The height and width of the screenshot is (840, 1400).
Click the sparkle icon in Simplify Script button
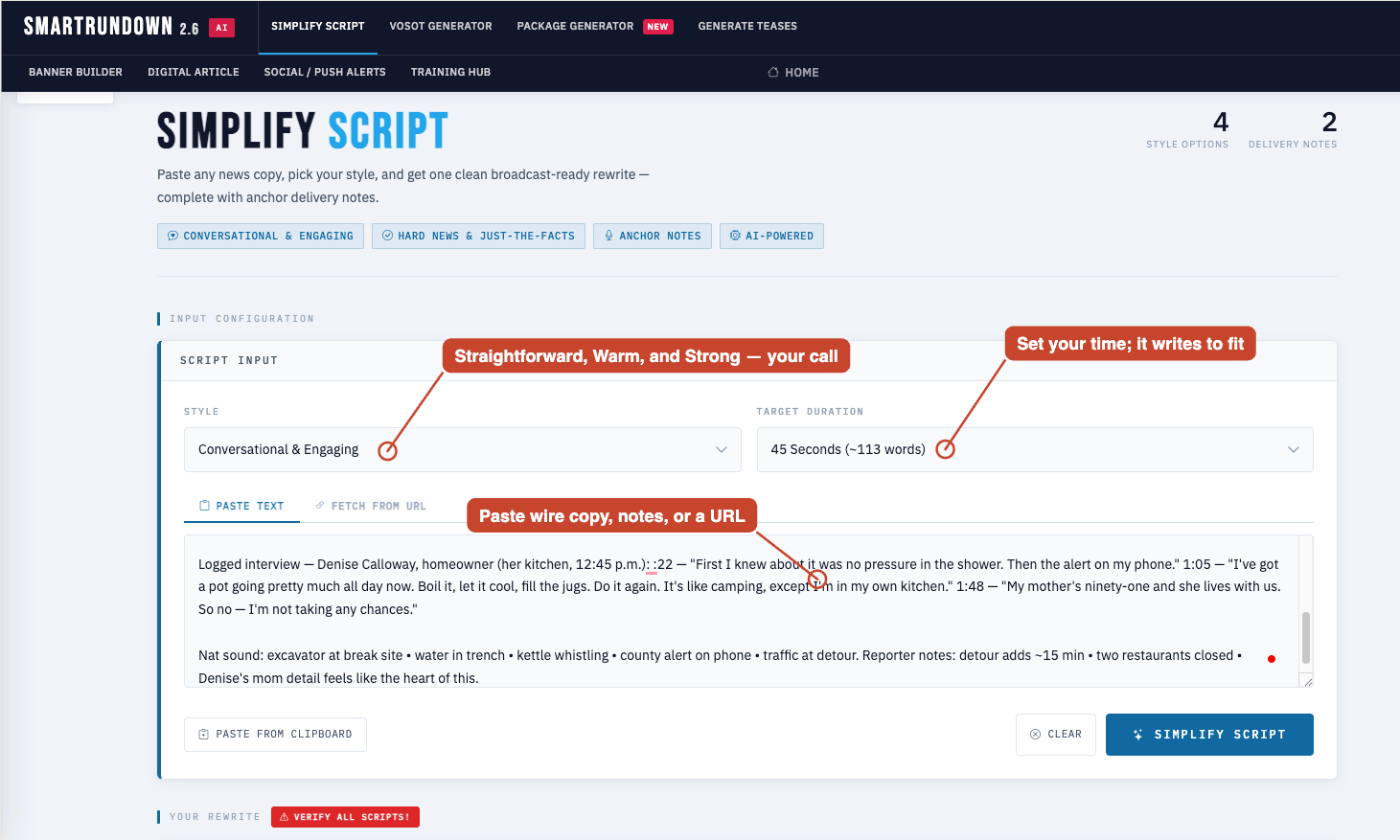[1138, 735]
